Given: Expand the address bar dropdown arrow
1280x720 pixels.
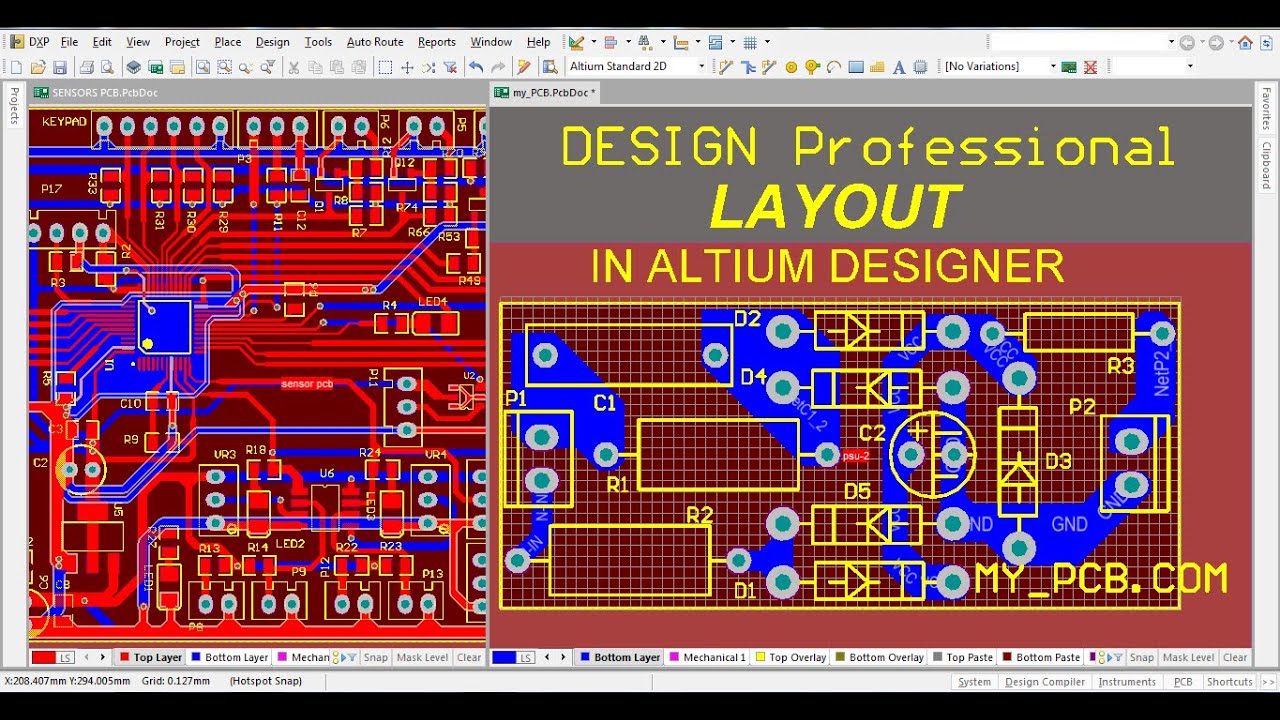Looking at the screenshot, I should (1171, 42).
